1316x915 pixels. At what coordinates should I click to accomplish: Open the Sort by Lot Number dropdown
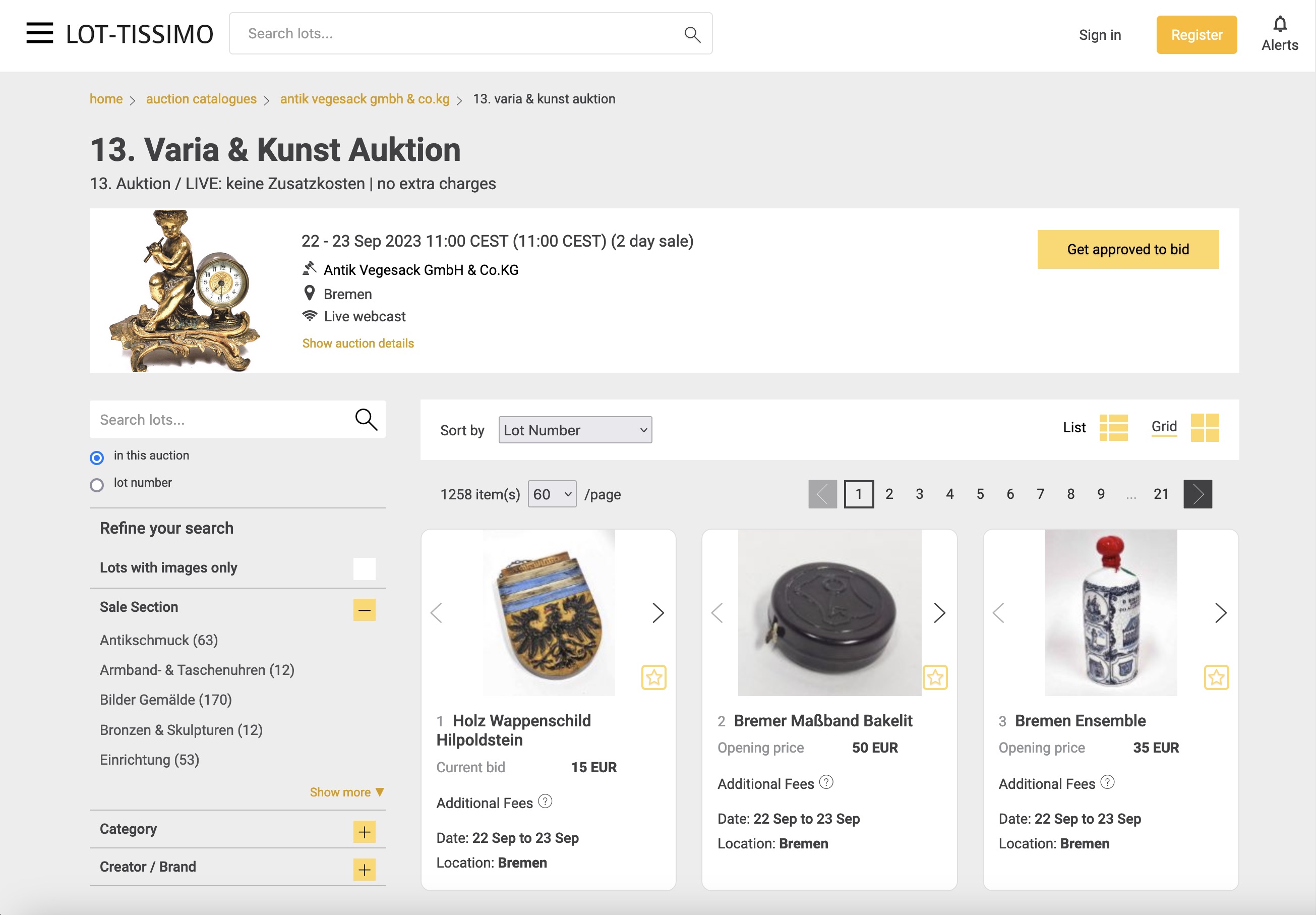point(575,429)
